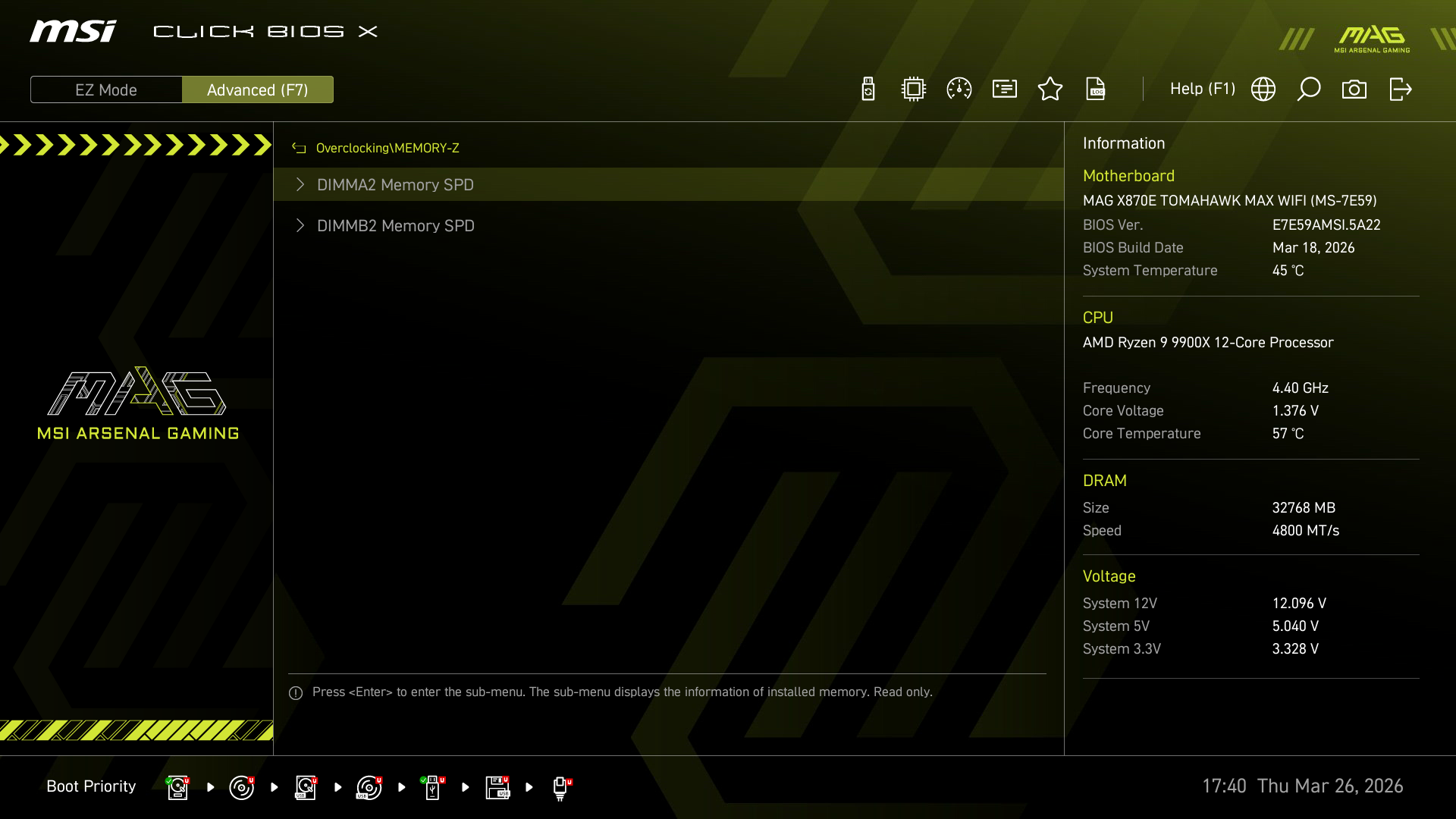The image size is (1456, 819).
Task: Change BIOS language via globe icon
Action: coord(1263,89)
